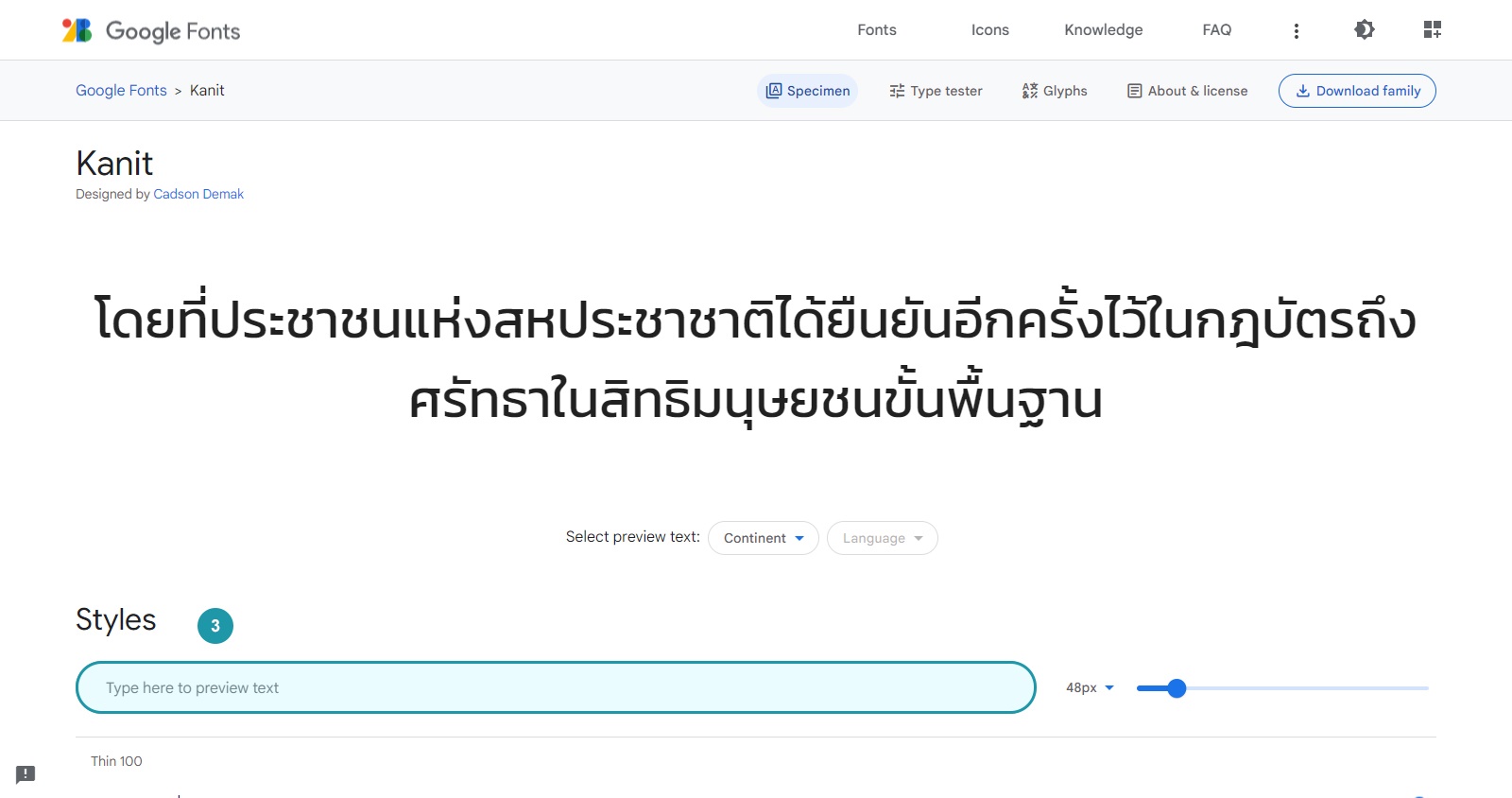Click the Thai specimen preview text
The width and height of the screenshot is (1512, 798).
tap(756, 359)
